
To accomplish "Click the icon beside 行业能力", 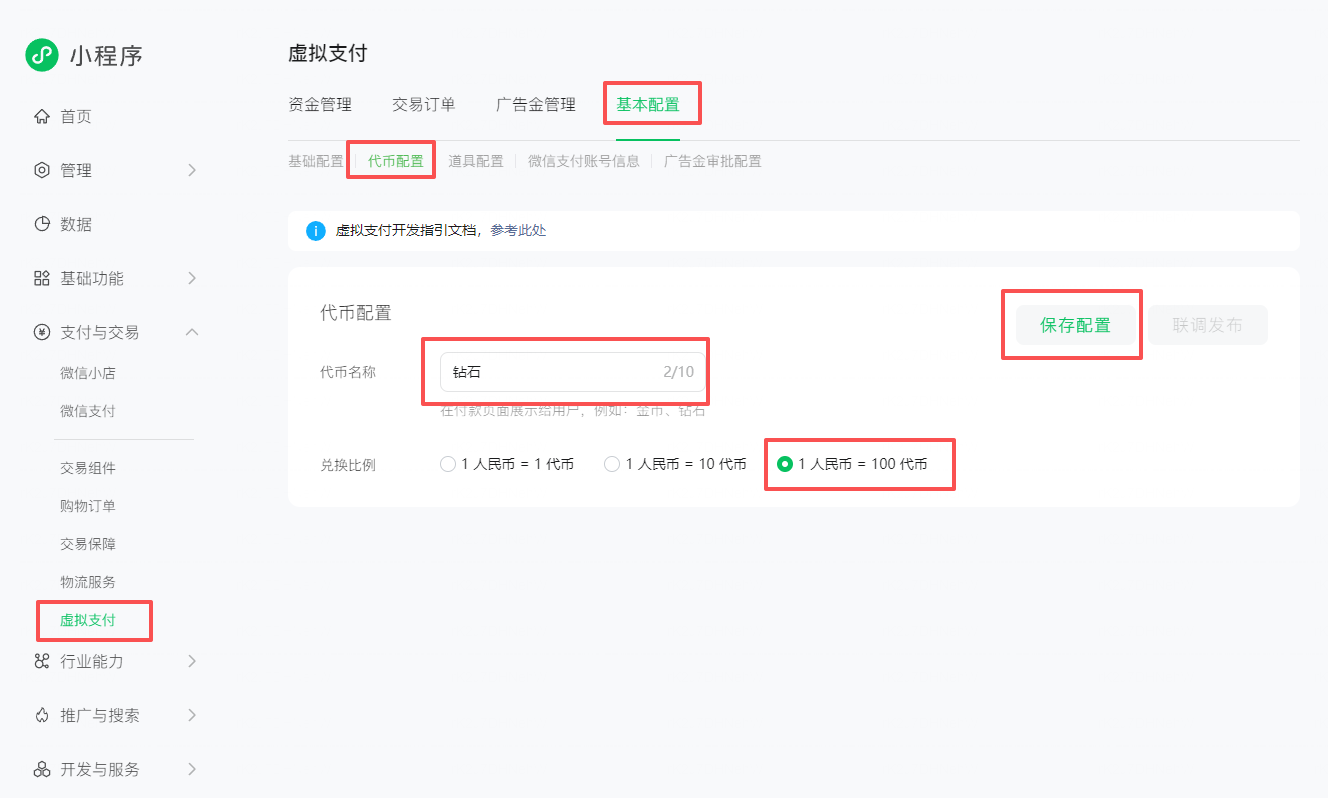I will tap(42, 662).
